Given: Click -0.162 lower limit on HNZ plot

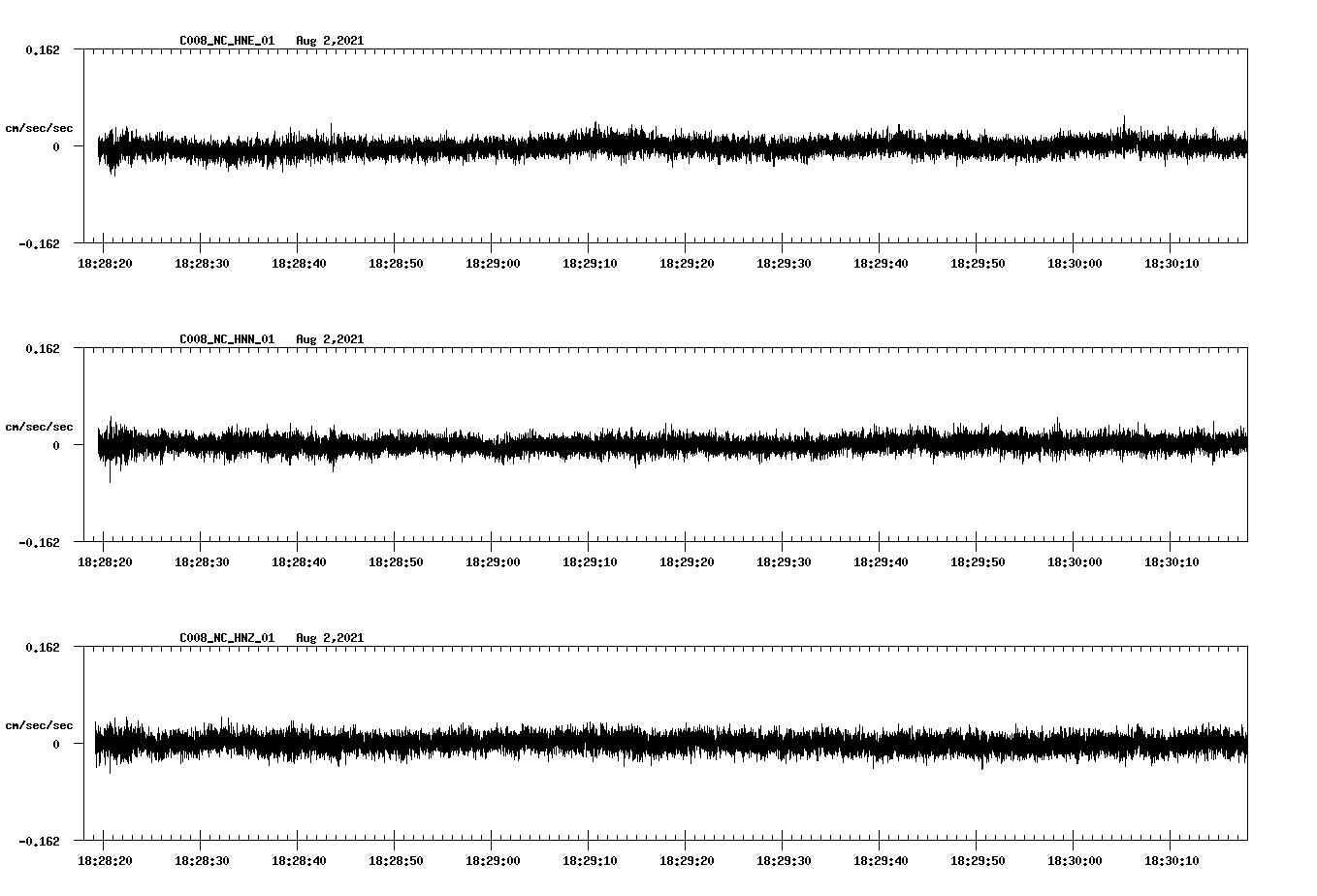Looking at the screenshot, I should (39, 841).
